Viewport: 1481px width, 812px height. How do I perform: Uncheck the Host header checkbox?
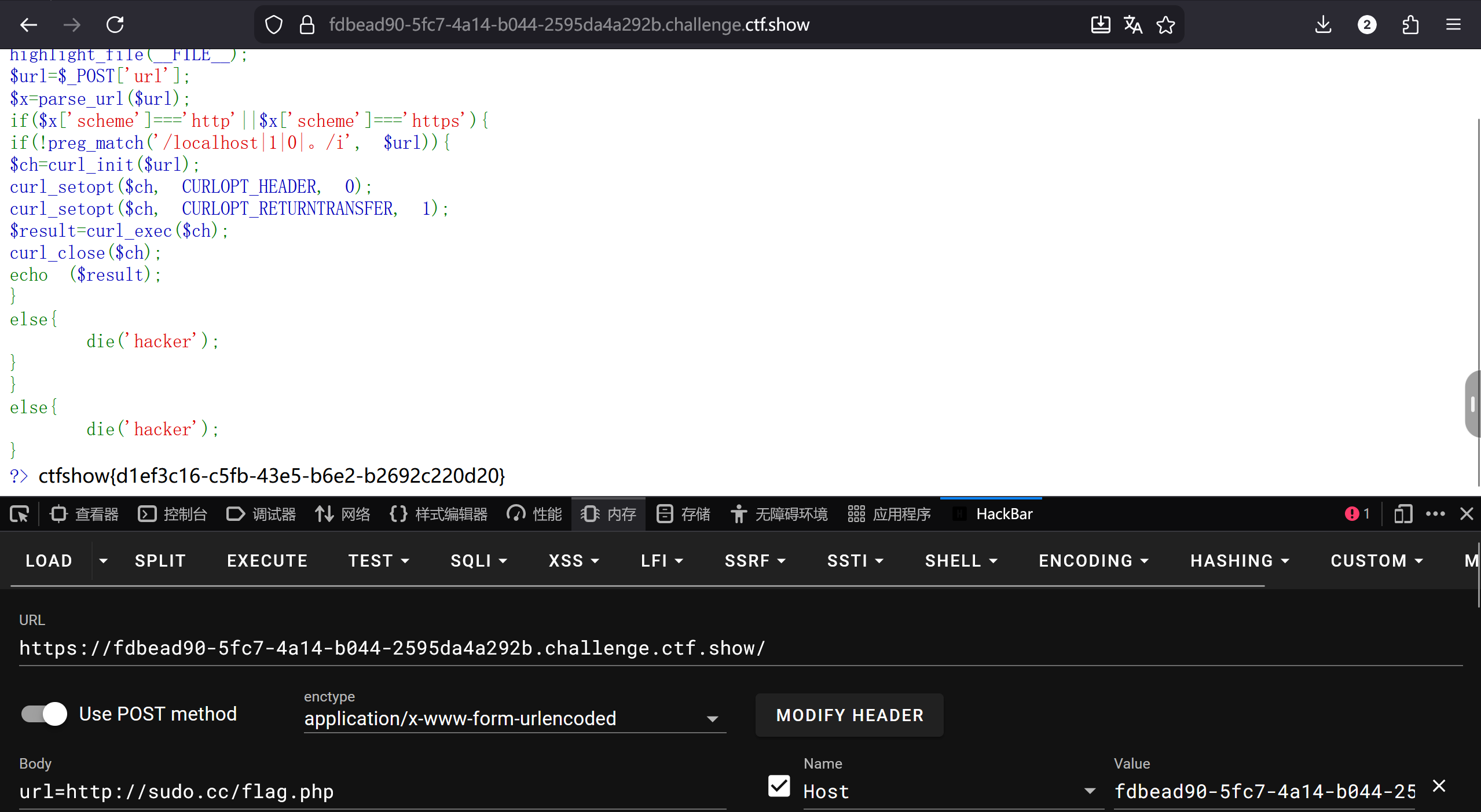[x=779, y=786]
